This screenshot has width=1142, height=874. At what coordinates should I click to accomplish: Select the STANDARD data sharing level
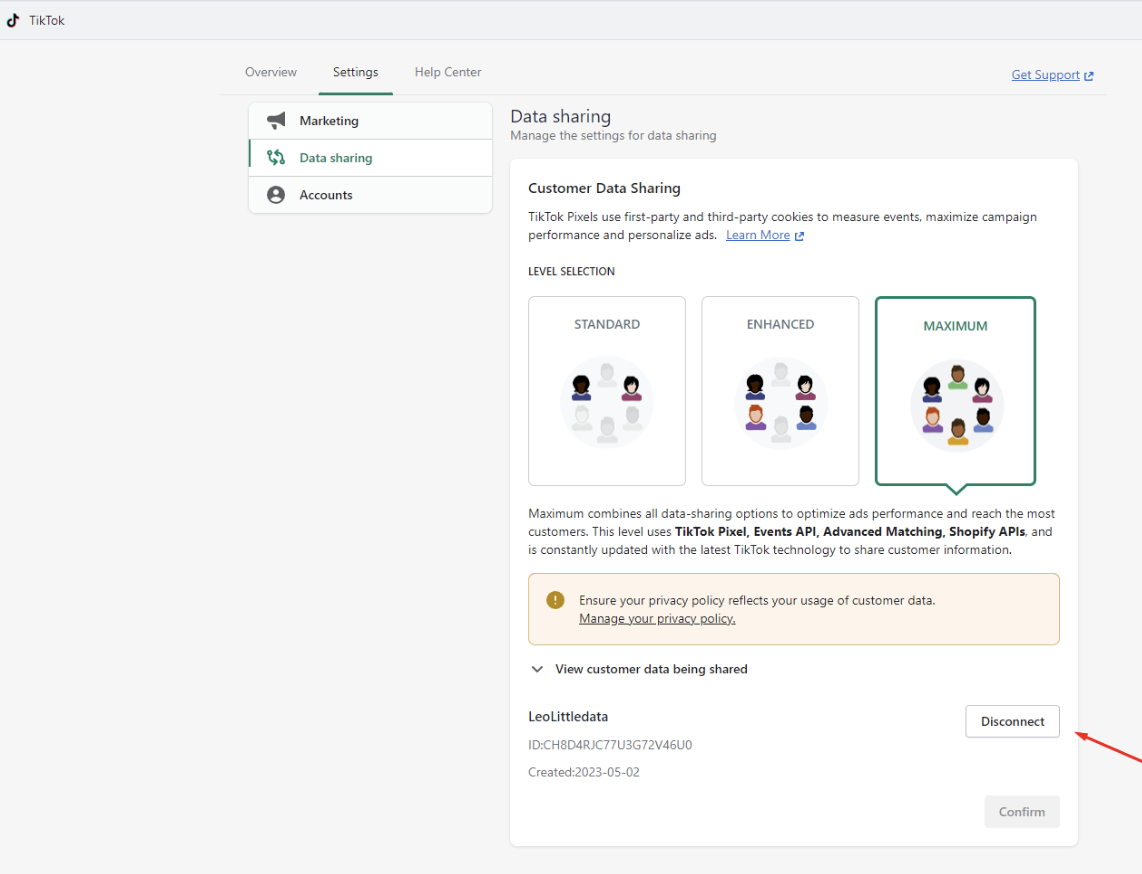click(607, 390)
